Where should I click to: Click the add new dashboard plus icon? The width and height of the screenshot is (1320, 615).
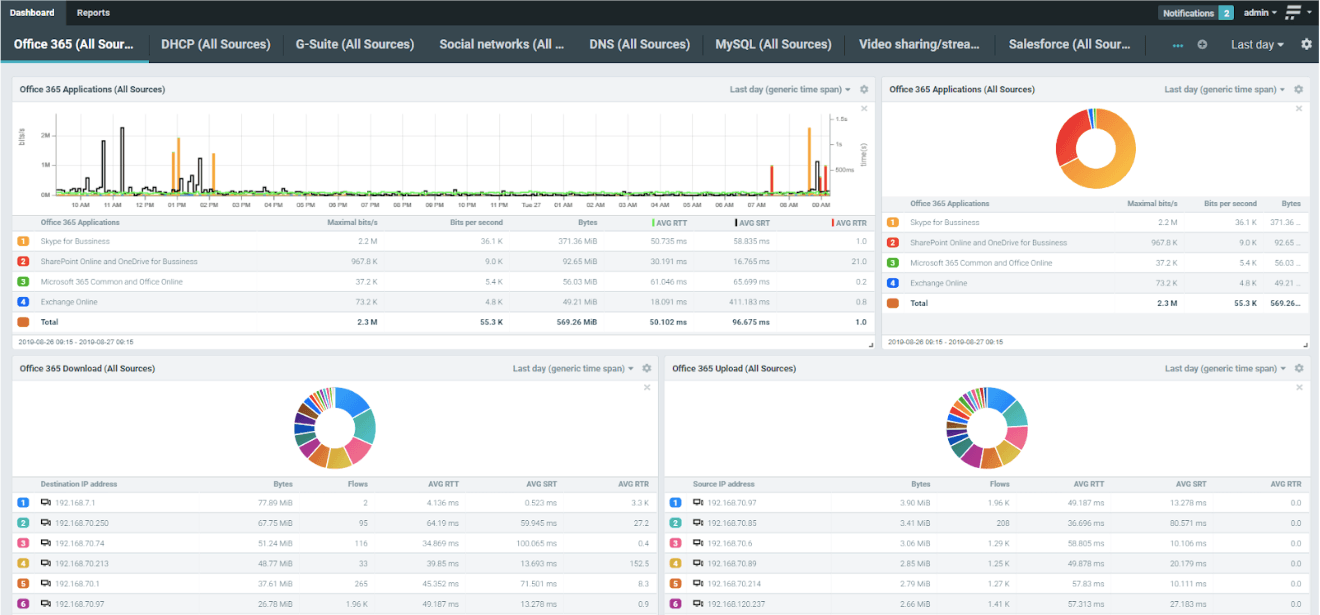(1202, 45)
